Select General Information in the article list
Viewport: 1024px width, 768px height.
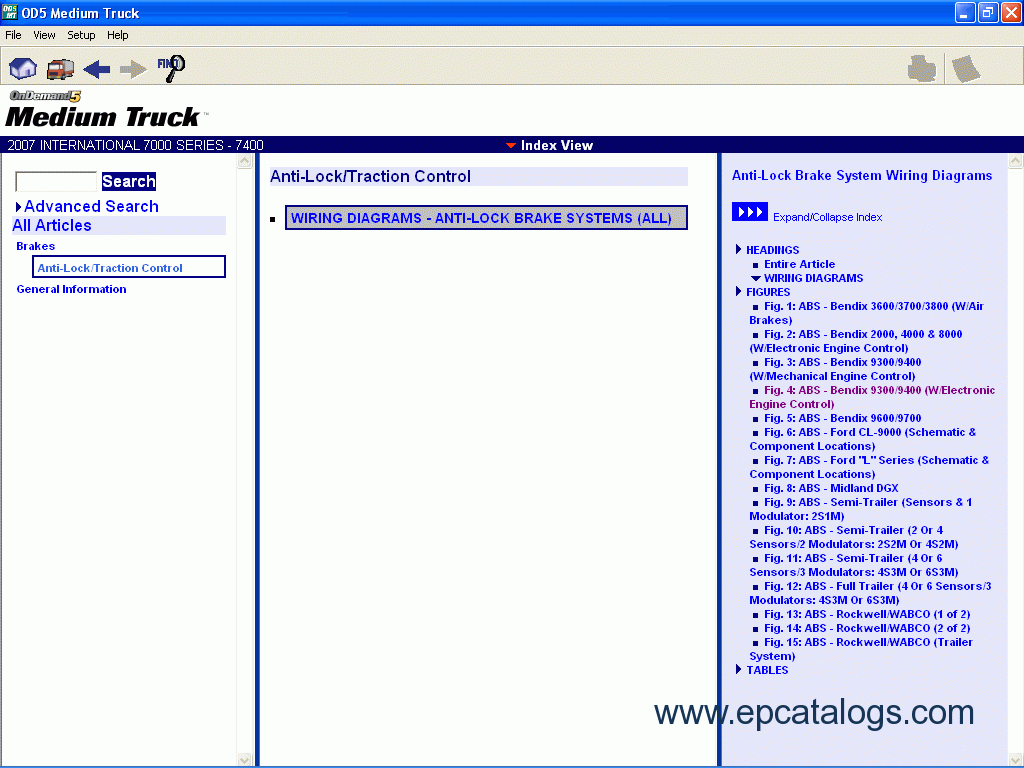tap(71, 289)
